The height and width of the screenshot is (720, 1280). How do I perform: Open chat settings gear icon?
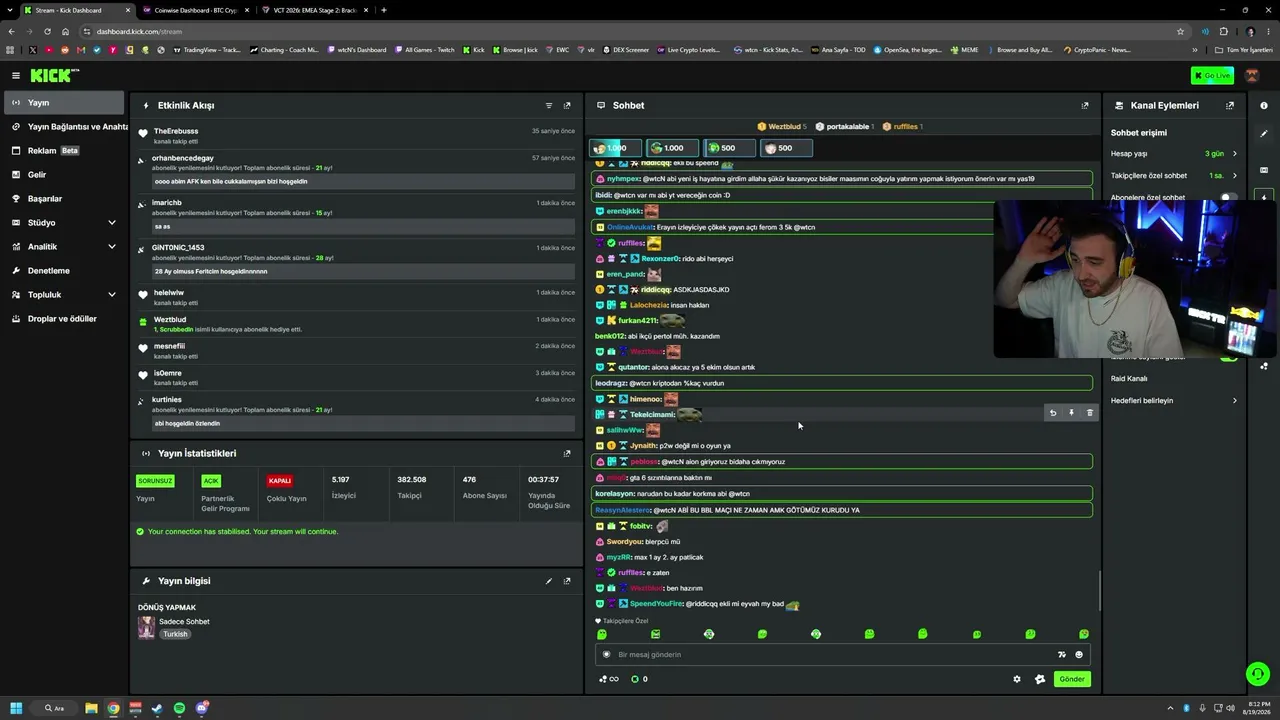(1017, 679)
